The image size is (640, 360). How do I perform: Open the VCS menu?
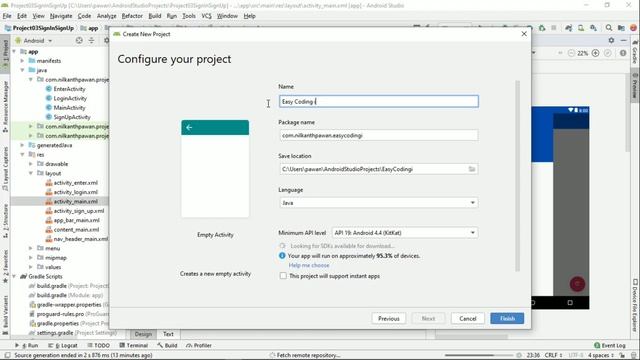pyautogui.click(x=206, y=16)
